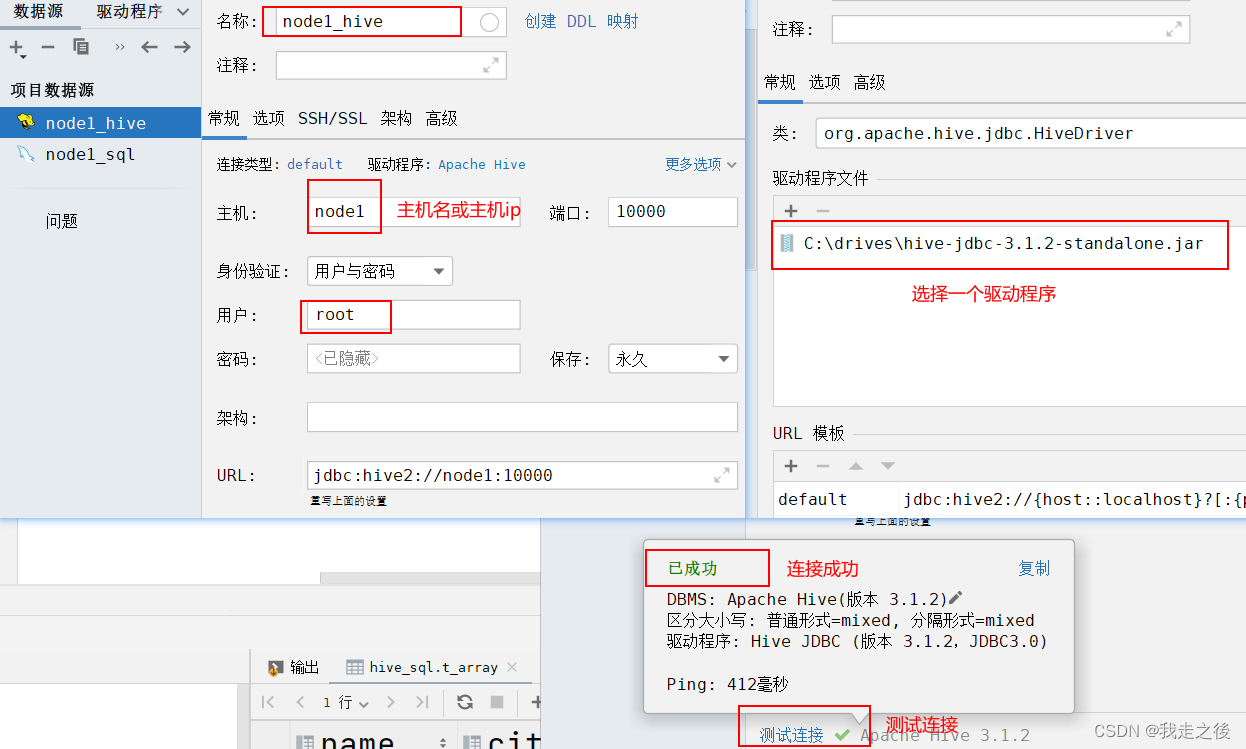This screenshot has width=1246, height=749.
Task: Navigate forward with right arrow
Action: (x=182, y=47)
